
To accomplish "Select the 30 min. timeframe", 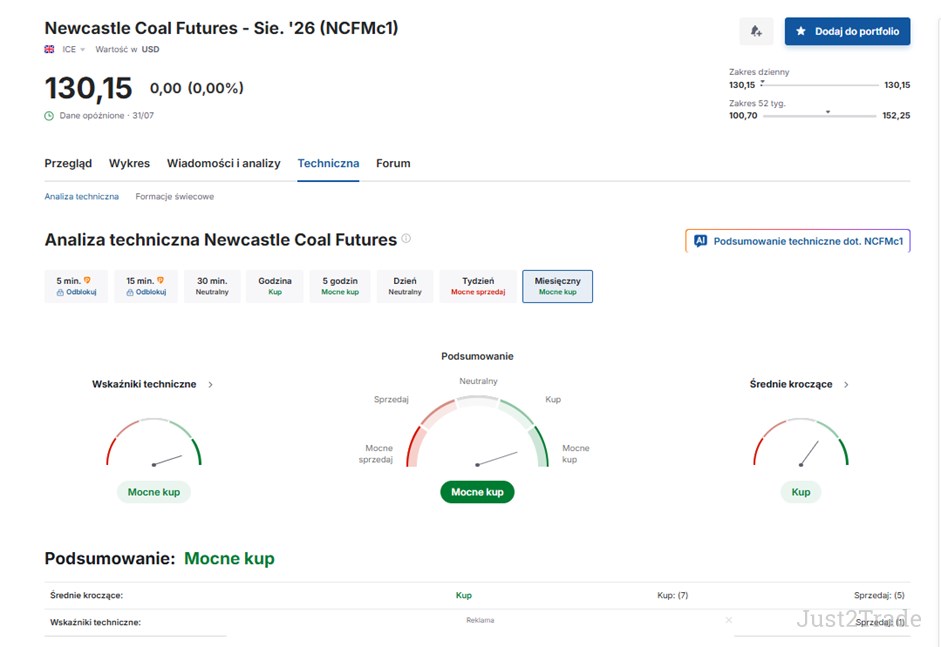I will coord(212,286).
